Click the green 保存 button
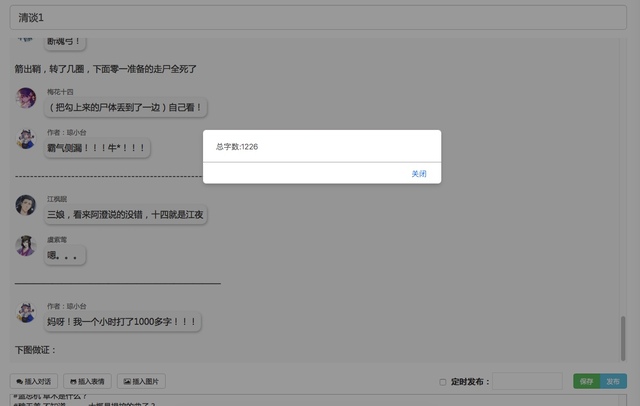The height and width of the screenshot is (406, 640). pyautogui.click(x=587, y=382)
